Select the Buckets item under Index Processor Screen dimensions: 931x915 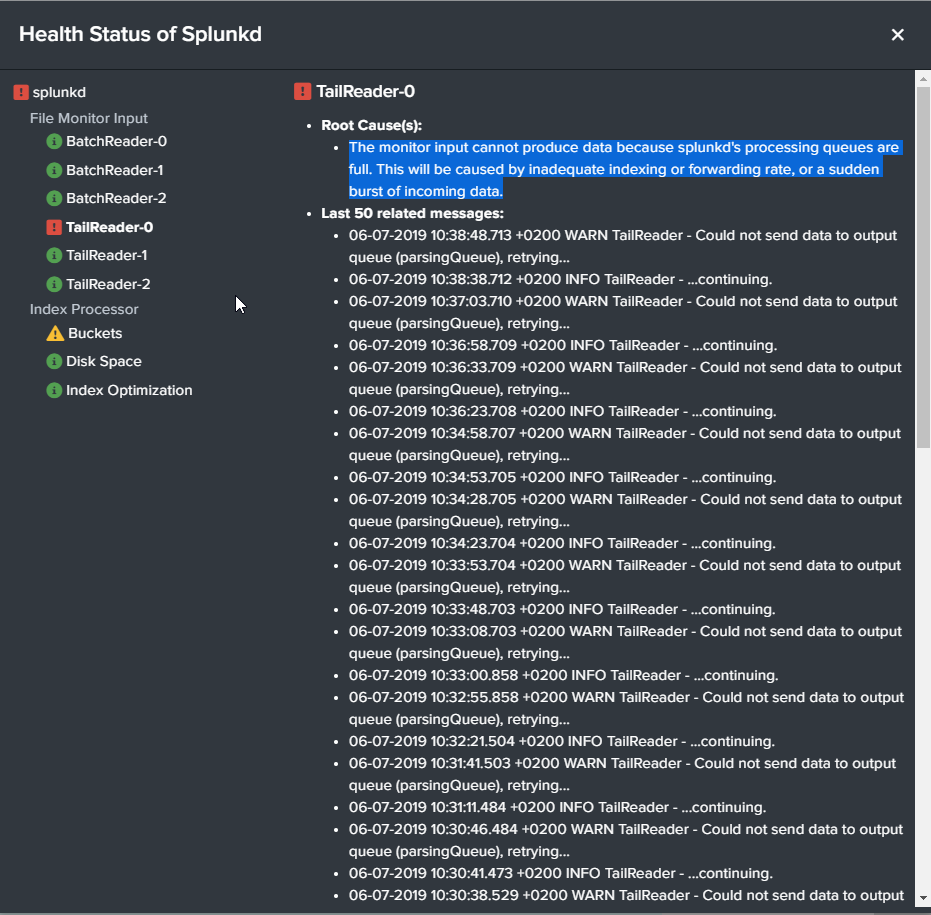click(95, 333)
